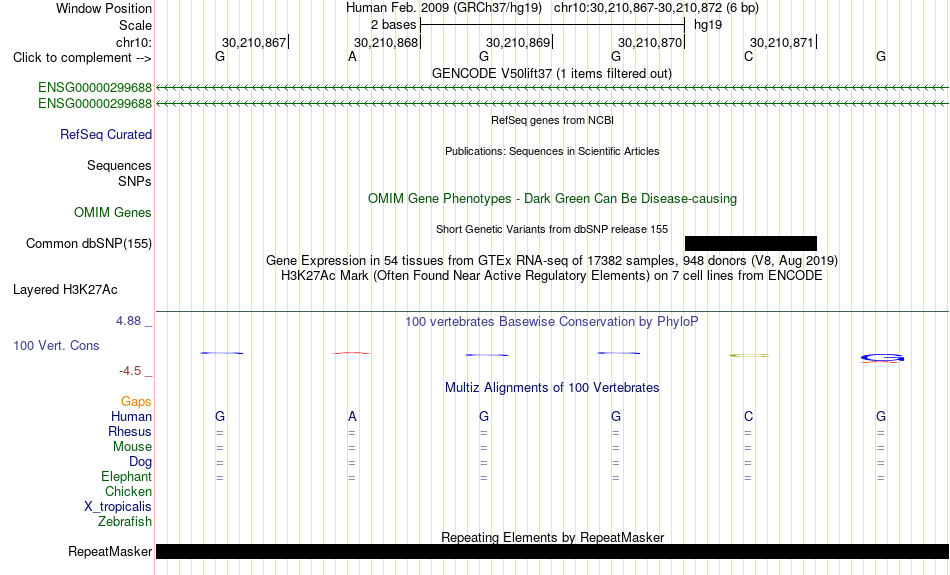
Task: Select the Mouse species row label
Action: click(x=132, y=447)
